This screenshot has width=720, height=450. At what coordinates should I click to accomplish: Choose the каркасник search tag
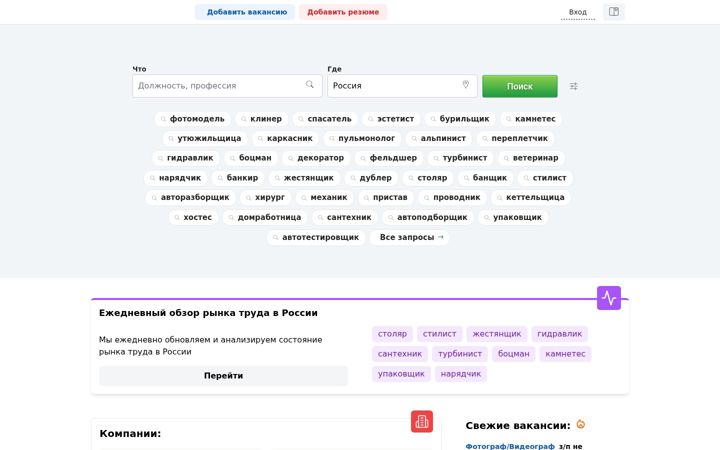(286, 138)
